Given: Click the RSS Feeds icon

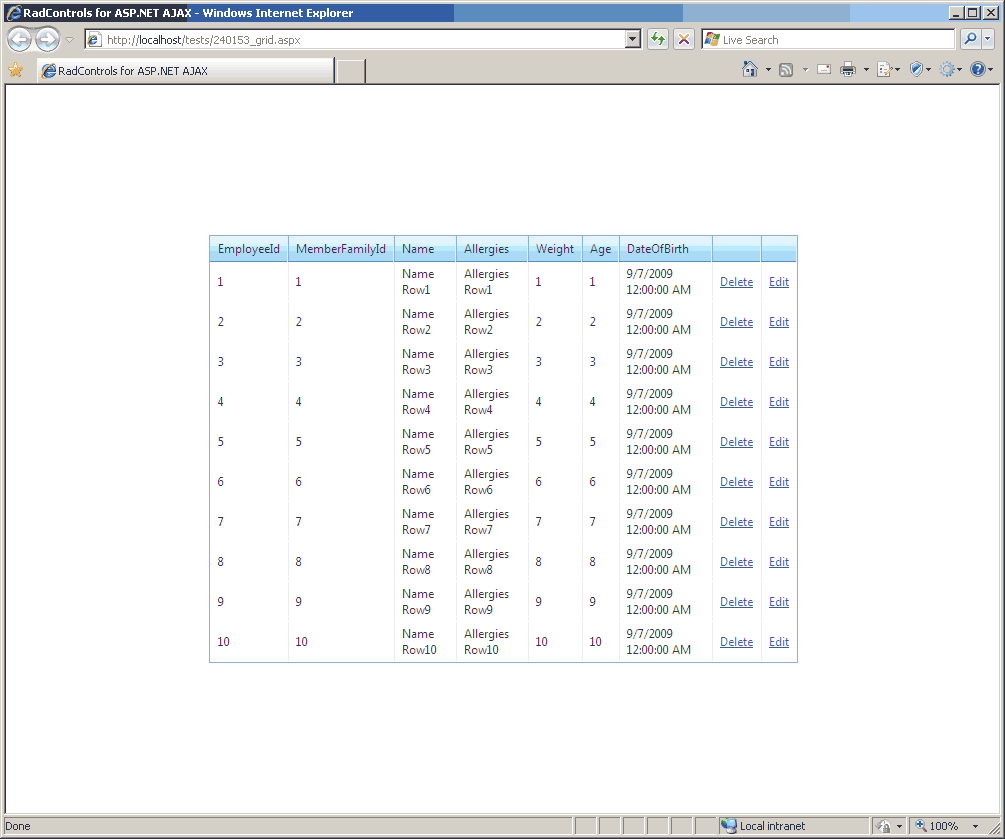Looking at the screenshot, I should (x=786, y=70).
